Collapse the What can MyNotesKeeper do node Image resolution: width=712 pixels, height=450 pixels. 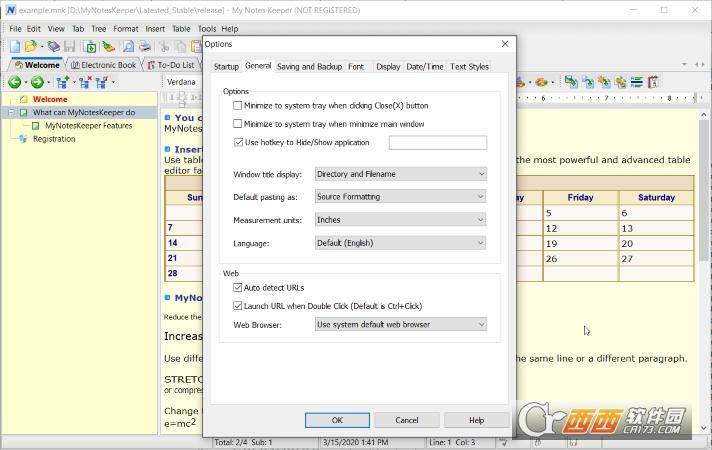[x=11, y=112]
